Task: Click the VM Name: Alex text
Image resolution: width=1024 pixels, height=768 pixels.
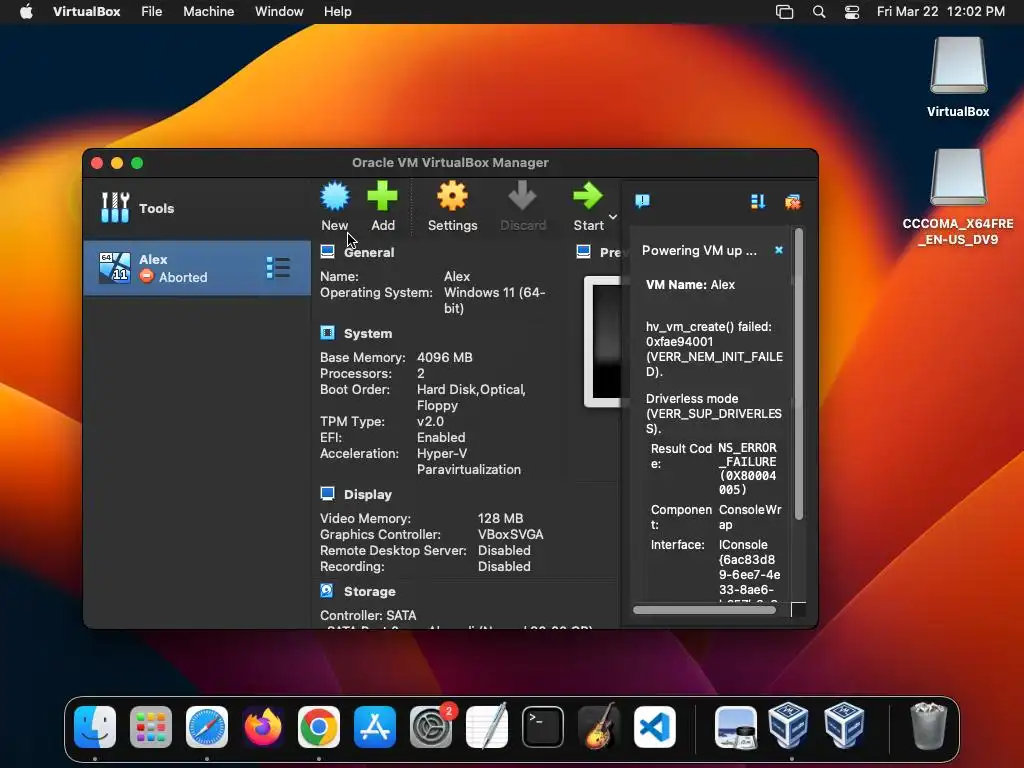Action: pyautogui.click(x=690, y=285)
